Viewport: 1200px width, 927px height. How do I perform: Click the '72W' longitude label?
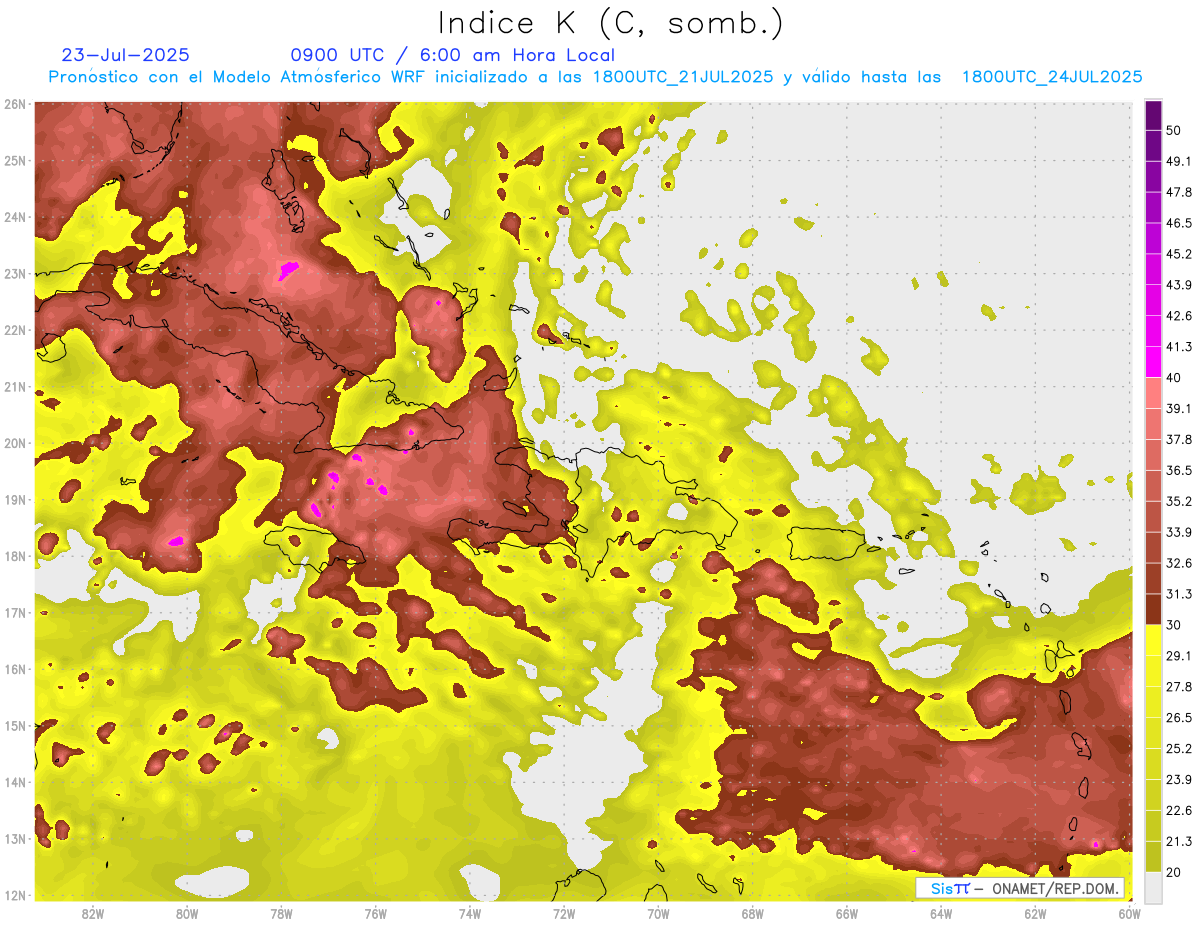click(x=564, y=914)
